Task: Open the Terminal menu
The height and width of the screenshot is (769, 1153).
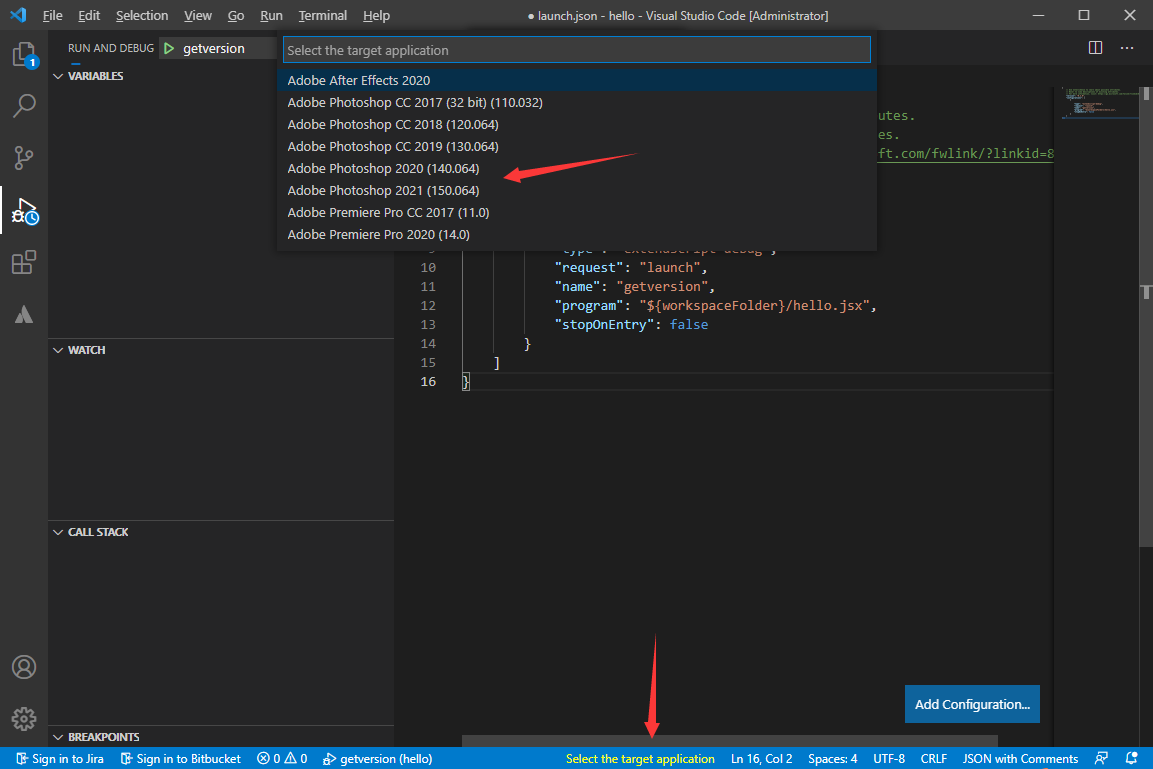Action: coord(322,15)
